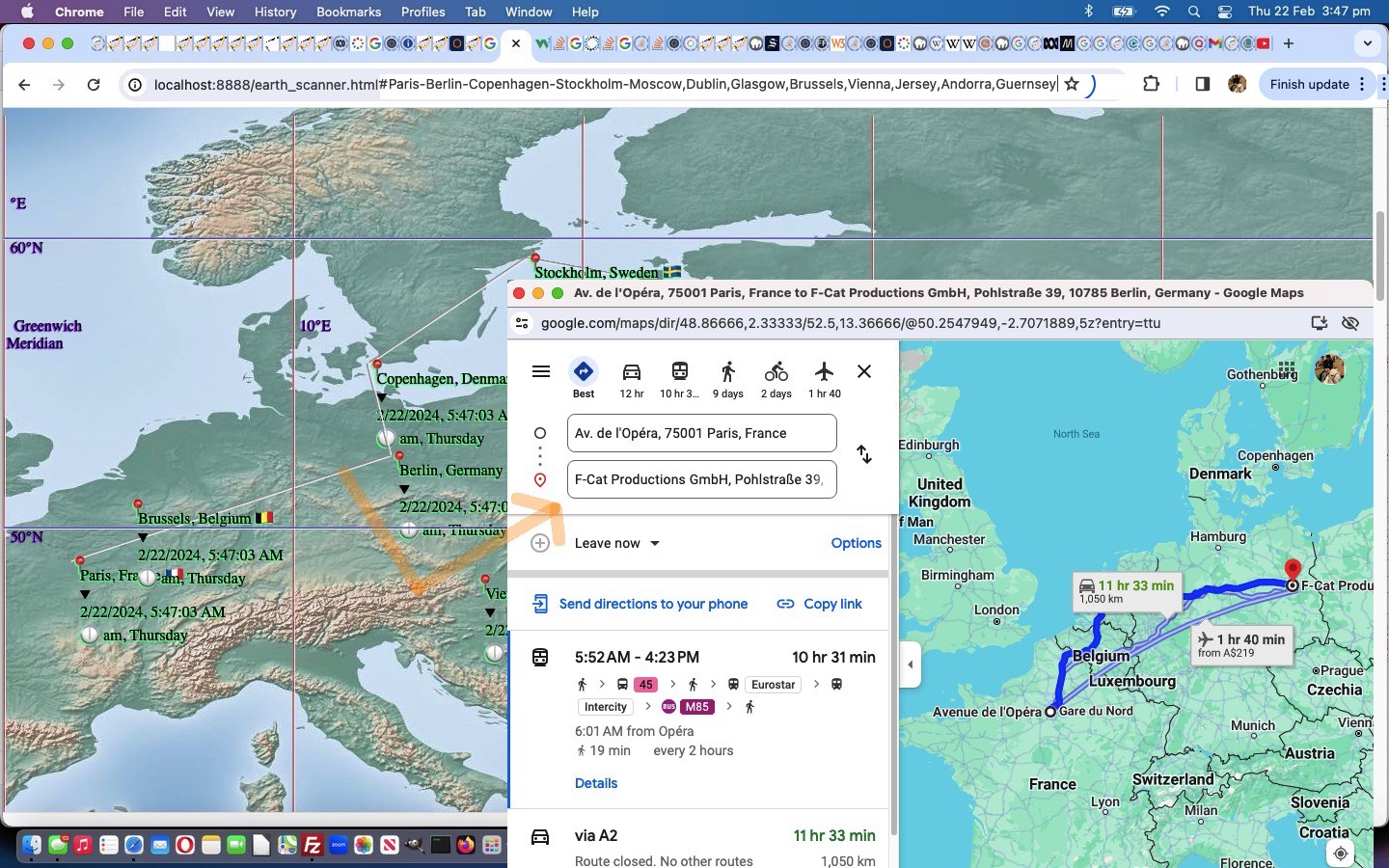Open Spotlight search in the menu bar
The width and height of the screenshot is (1389, 868).
coord(1194,12)
